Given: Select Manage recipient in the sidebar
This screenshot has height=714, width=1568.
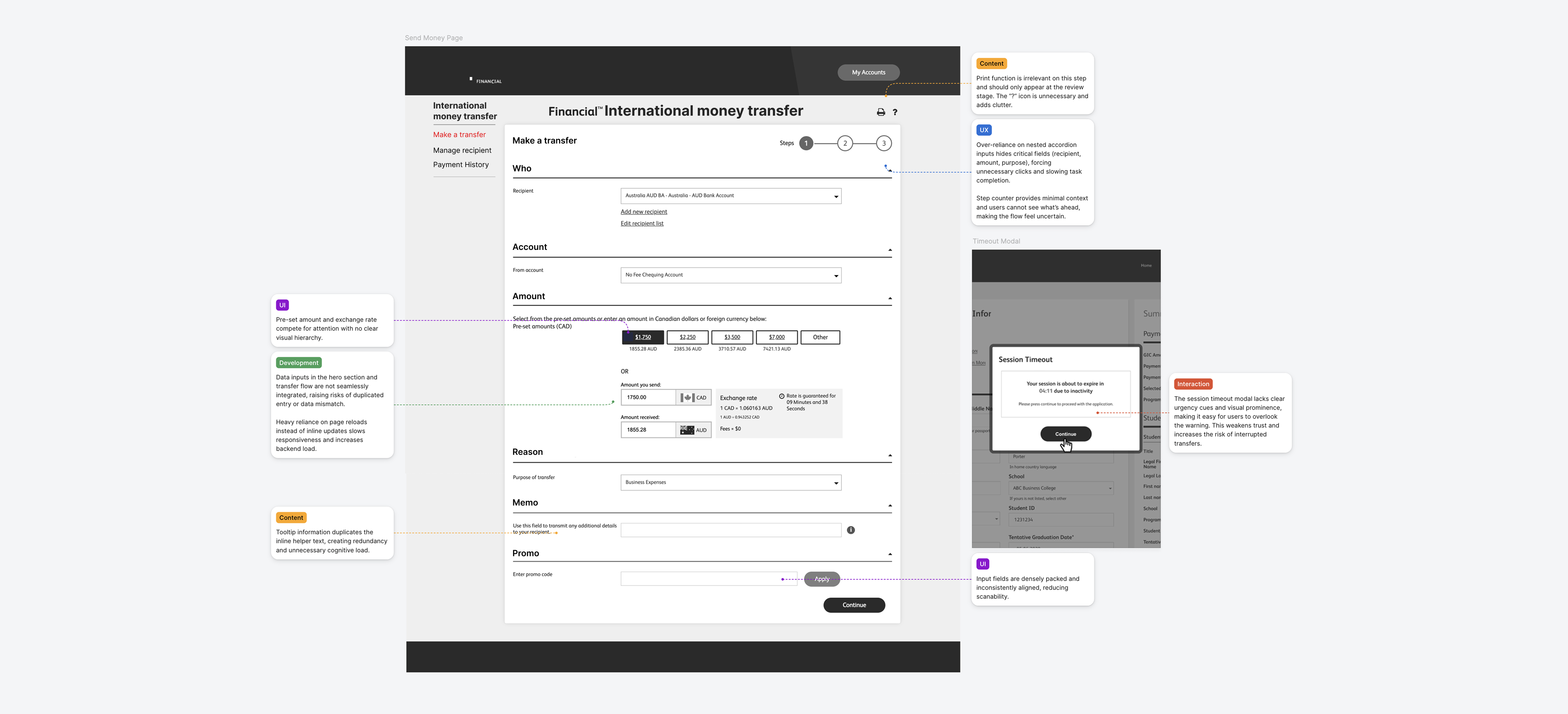Looking at the screenshot, I should (x=462, y=150).
